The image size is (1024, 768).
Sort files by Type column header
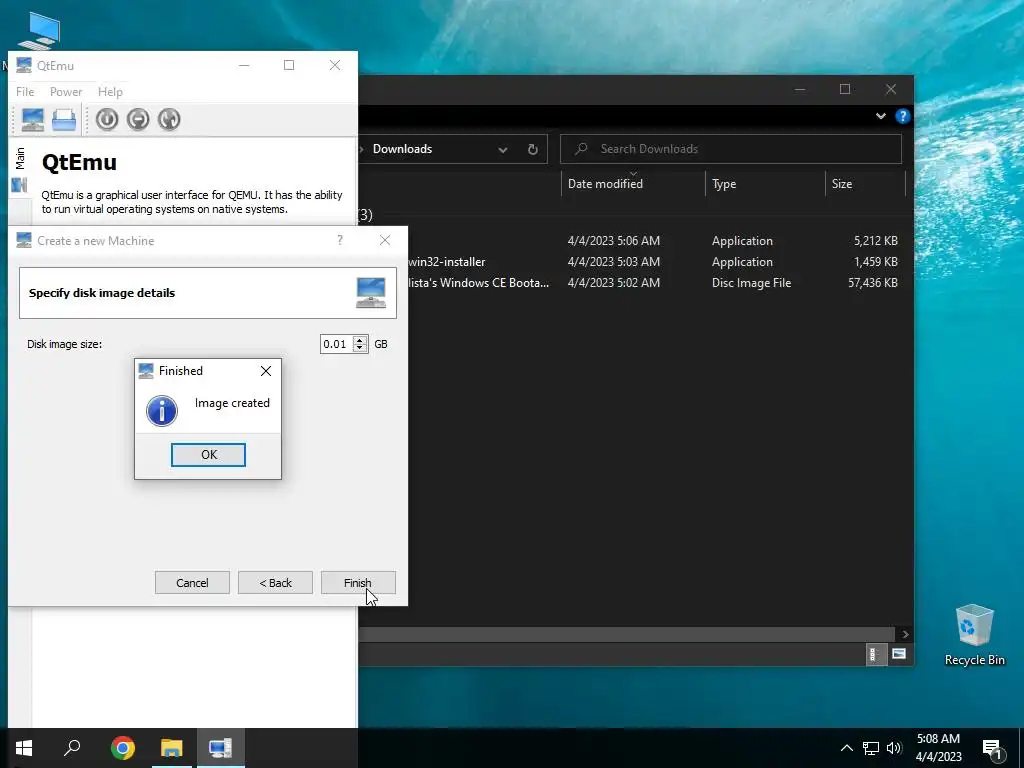(765, 184)
